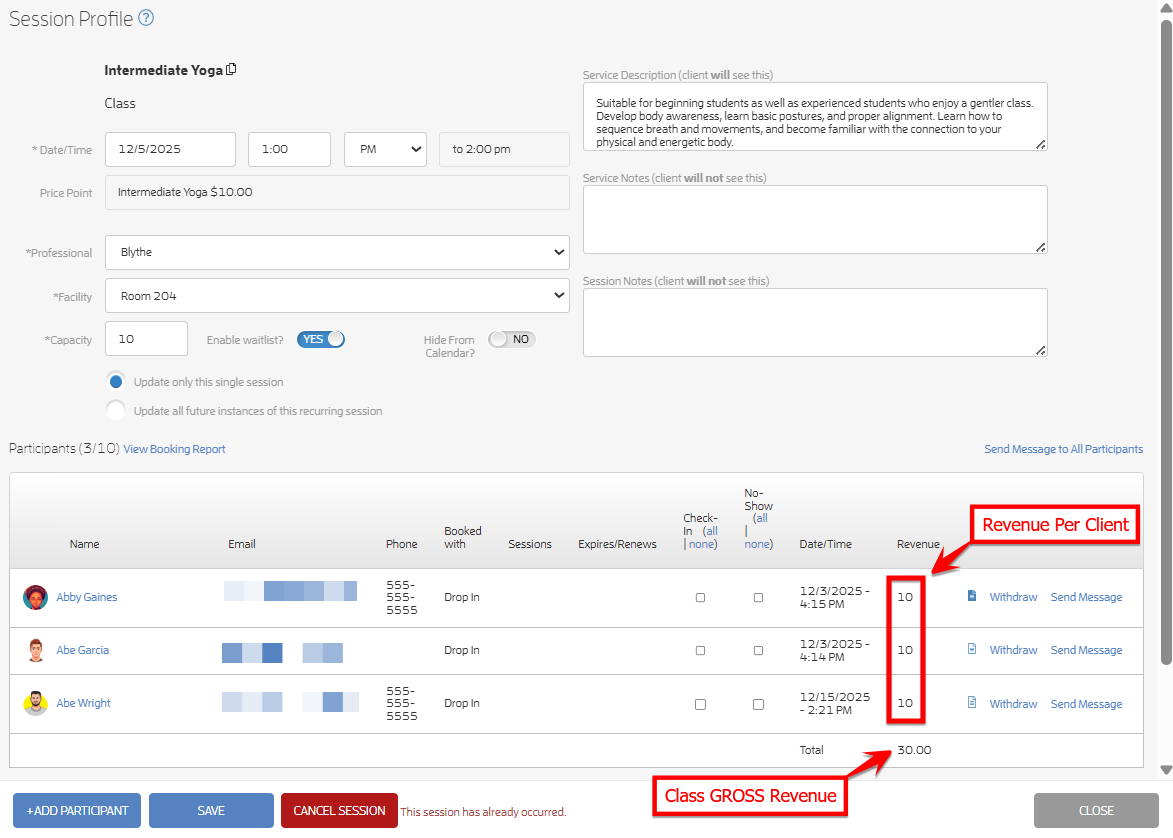Select Update all future instances option
This screenshot has width=1173, height=838.
(x=116, y=410)
